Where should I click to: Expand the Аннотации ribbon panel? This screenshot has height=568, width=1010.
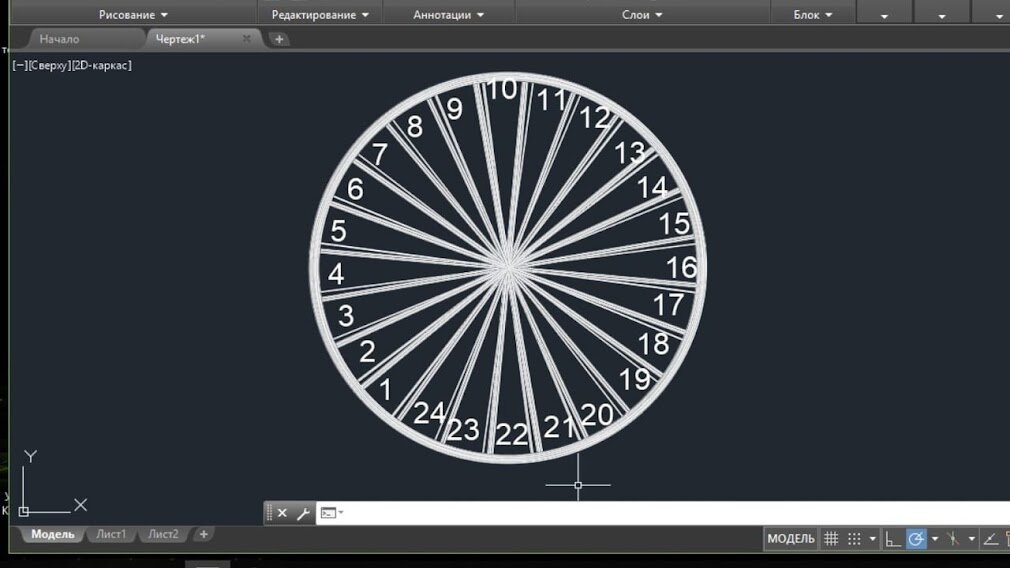(x=448, y=15)
